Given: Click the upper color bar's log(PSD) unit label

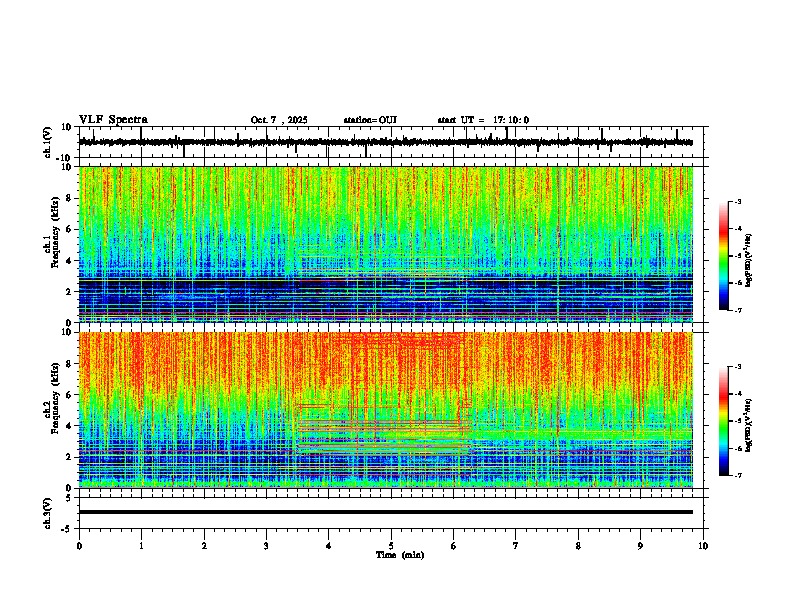Looking at the screenshot, I should (749, 261).
